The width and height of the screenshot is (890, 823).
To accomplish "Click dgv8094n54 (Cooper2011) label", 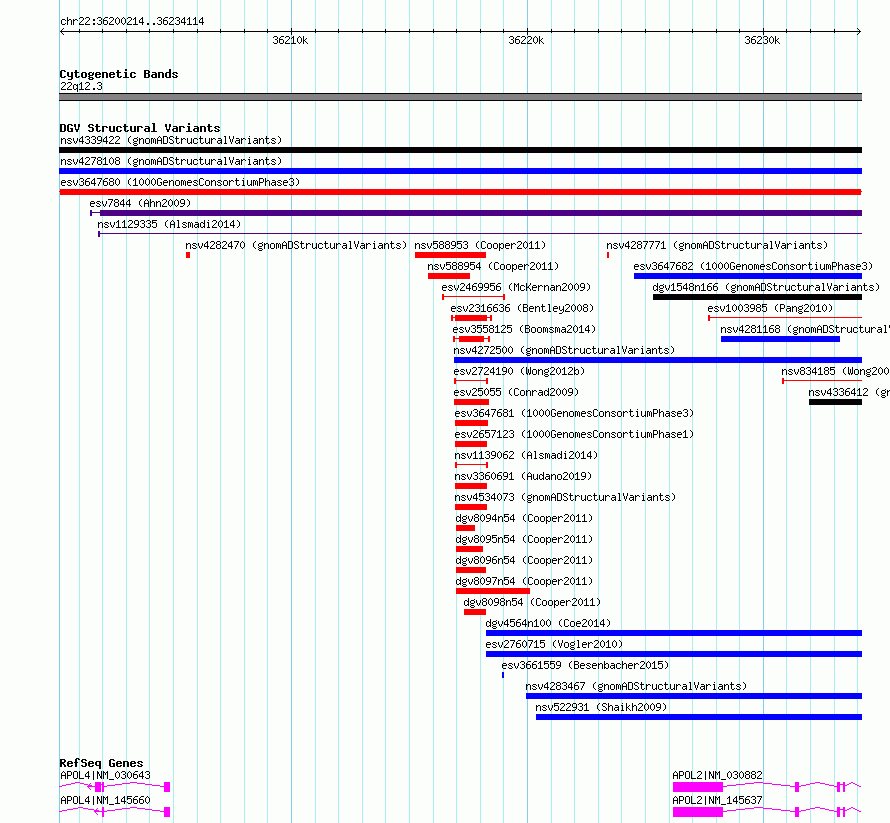I will pos(524,518).
